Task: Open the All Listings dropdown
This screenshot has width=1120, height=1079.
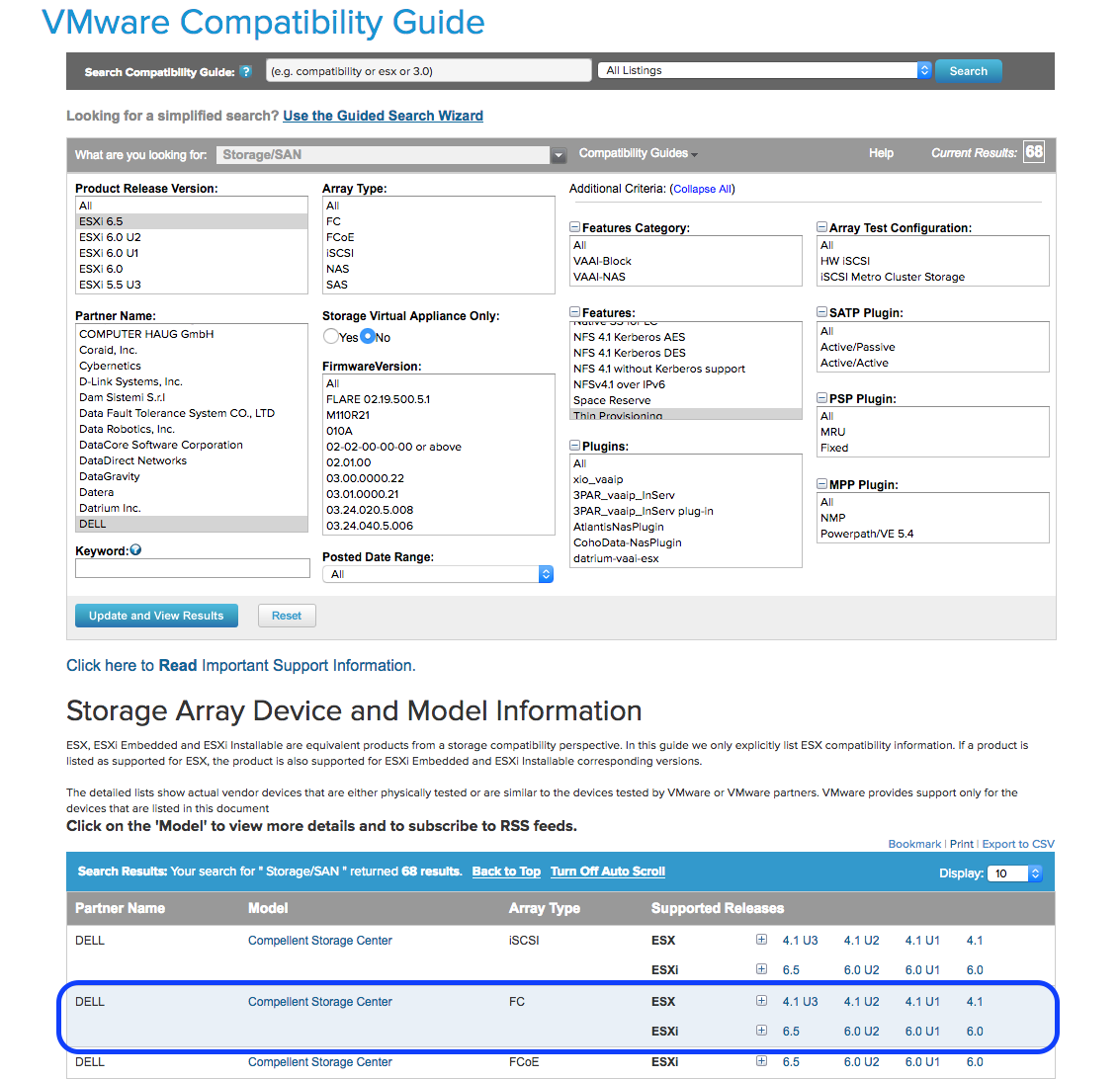Action: pyautogui.click(x=764, y=70)
